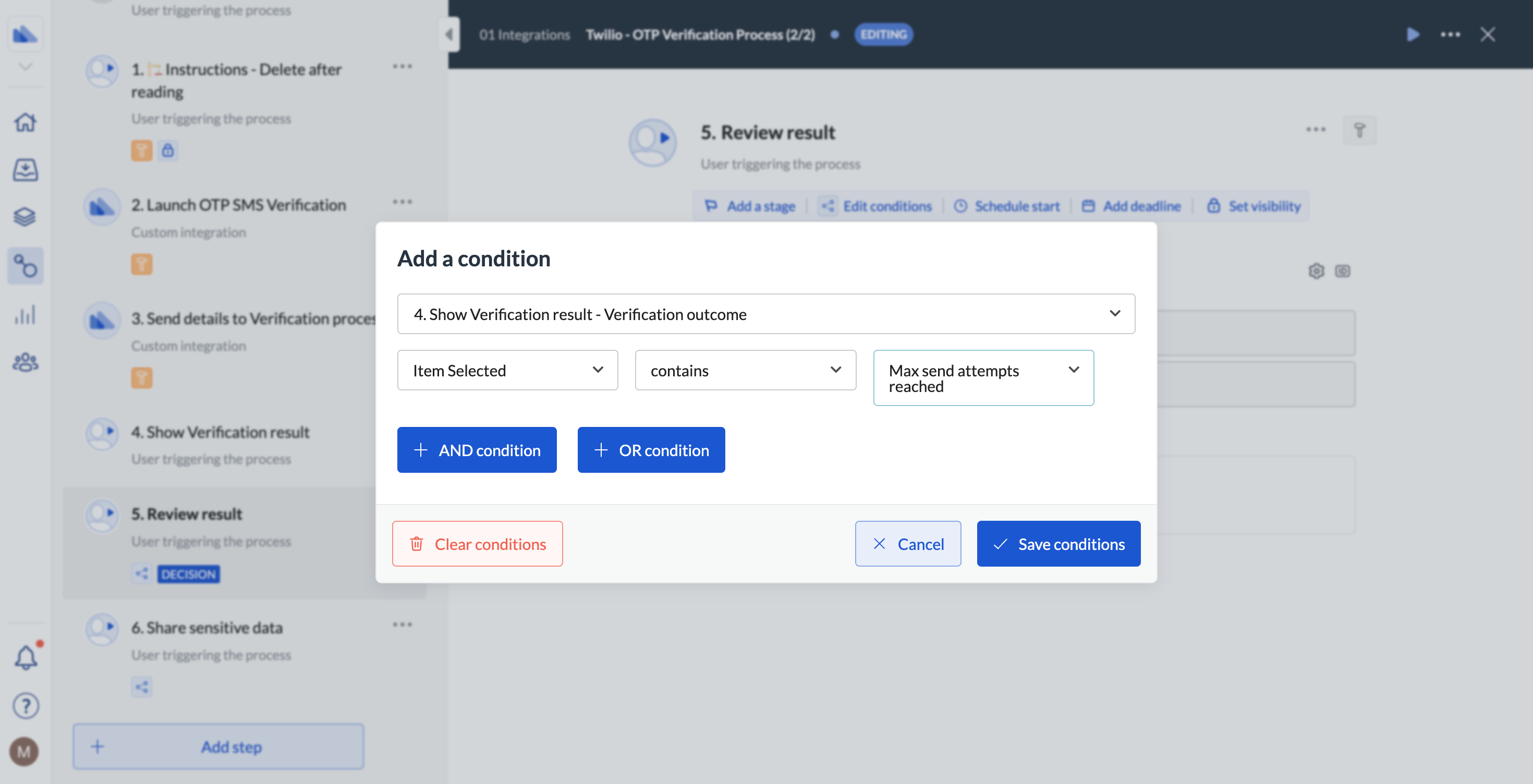This screenshot has width=1533, height=784.
Task: Toggle the filter pin icon on Review result
Action: coord(1360,130)
